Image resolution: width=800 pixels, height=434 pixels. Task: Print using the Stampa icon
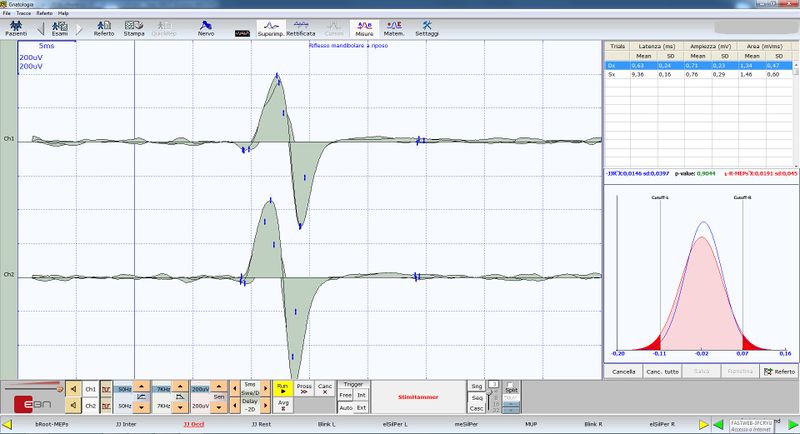coord(133,29)
